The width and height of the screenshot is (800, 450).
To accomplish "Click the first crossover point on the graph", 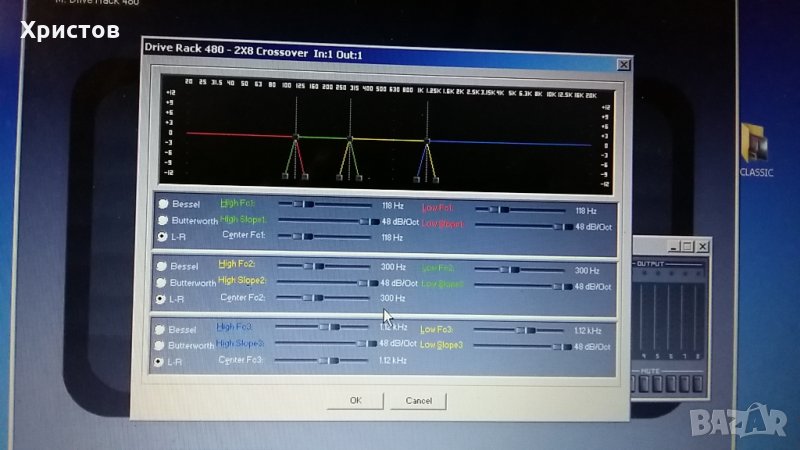I will (295, 137).
